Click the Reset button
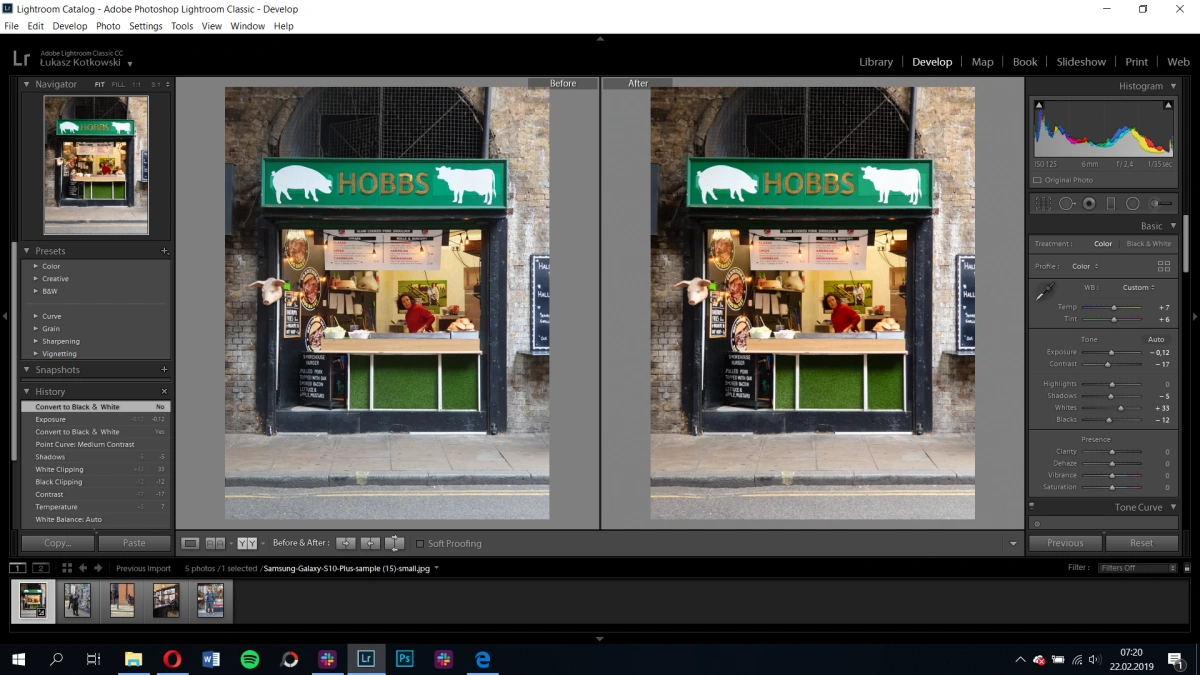This screenshot has width=1200, height=675. (1141, 543)
